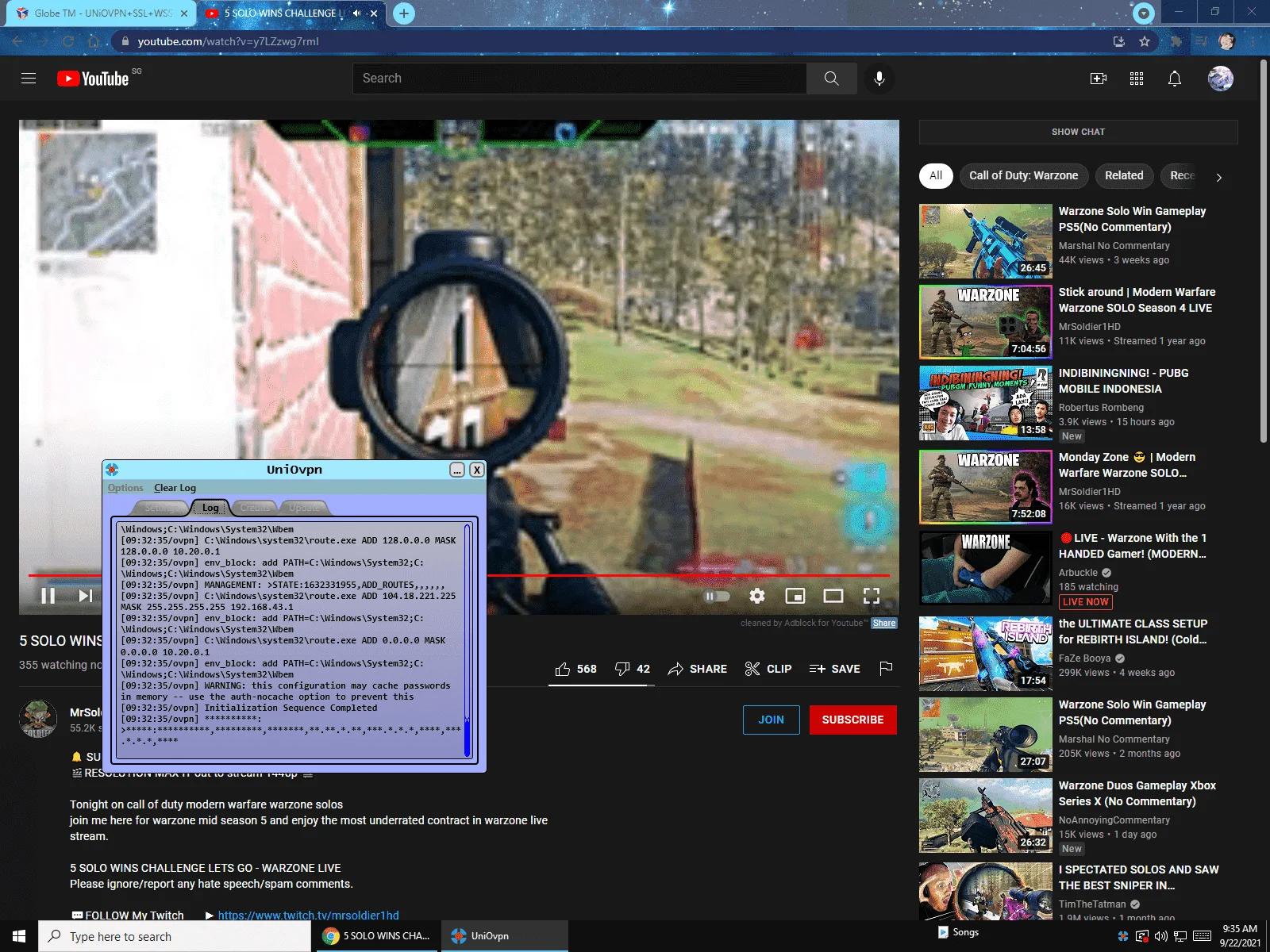Start voice search with the microphone
The width and height of the screenshot is (1270, 952).
879,79
